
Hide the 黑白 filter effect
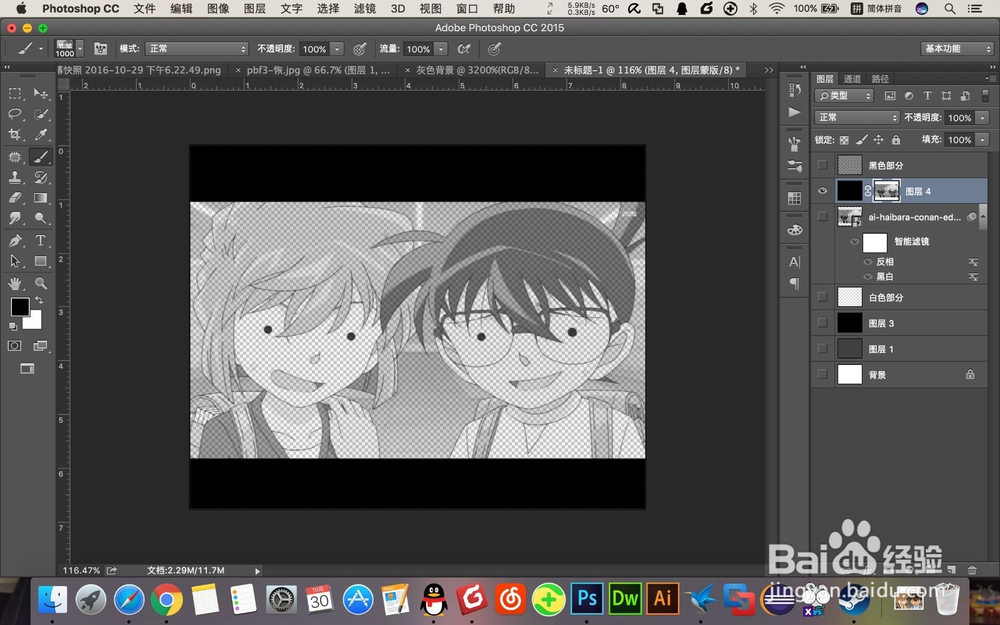[x=867, y=277]
